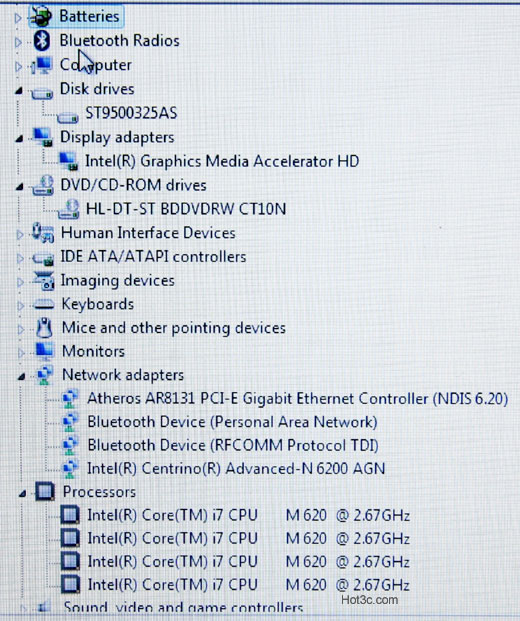Select the HL-DT-ST BDDVDRW CT10N drive
The height and width of the screenshot is (621, 520).
coord(186,209)
